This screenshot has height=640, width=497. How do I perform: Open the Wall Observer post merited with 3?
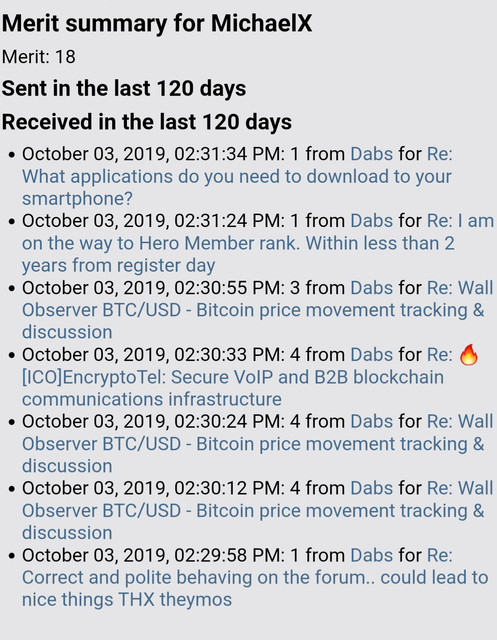click(x=258, y=310)
